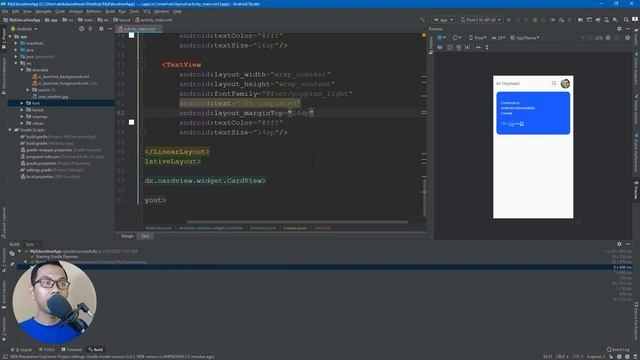Select settings.gradle file

coord(51,170)
